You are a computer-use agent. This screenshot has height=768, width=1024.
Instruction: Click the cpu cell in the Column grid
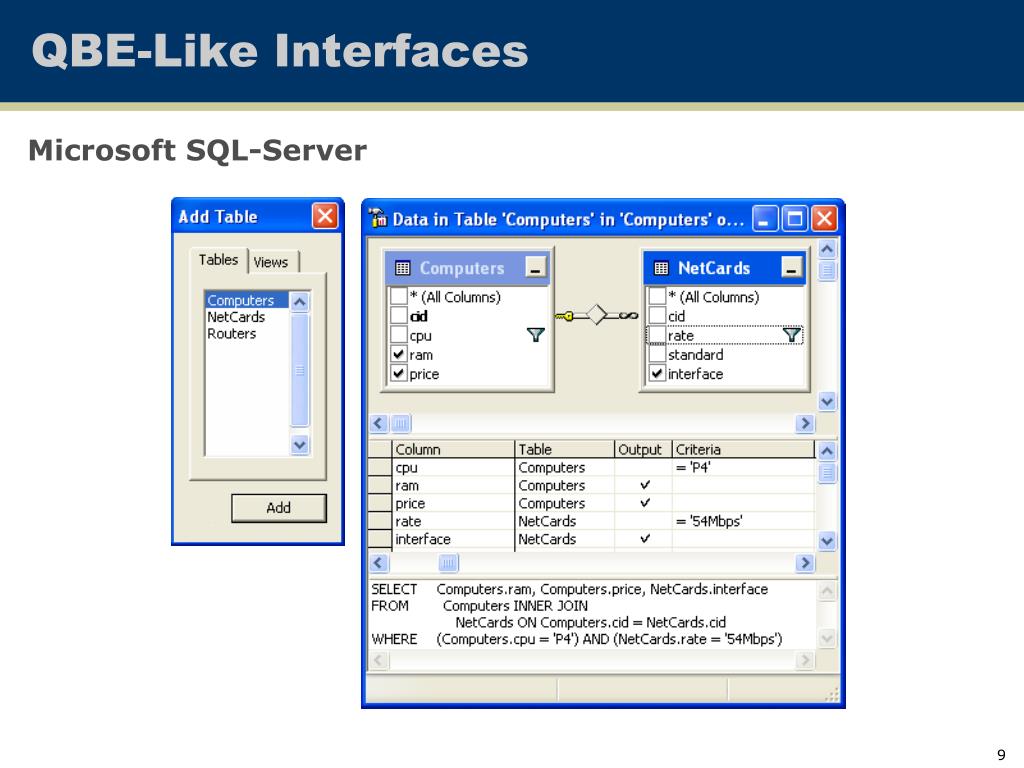pos(453,468)
